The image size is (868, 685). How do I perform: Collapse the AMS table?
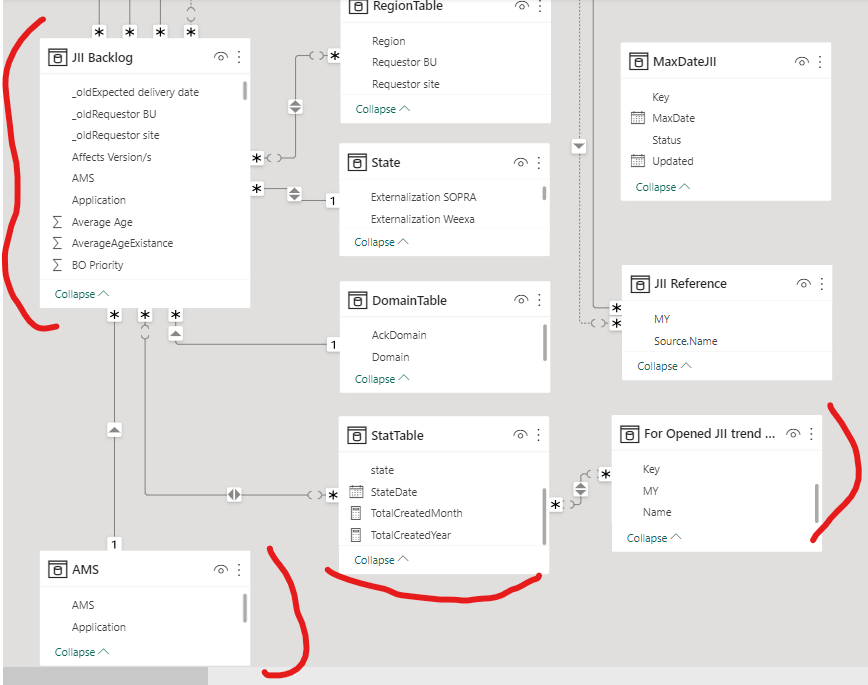(x=81, y=652)
